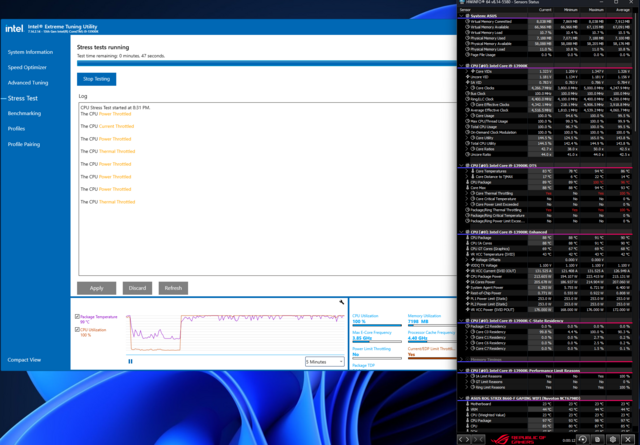
Task: Collapse the ASUS ROG STRIX motherboard group
Action: click(462, 398)
